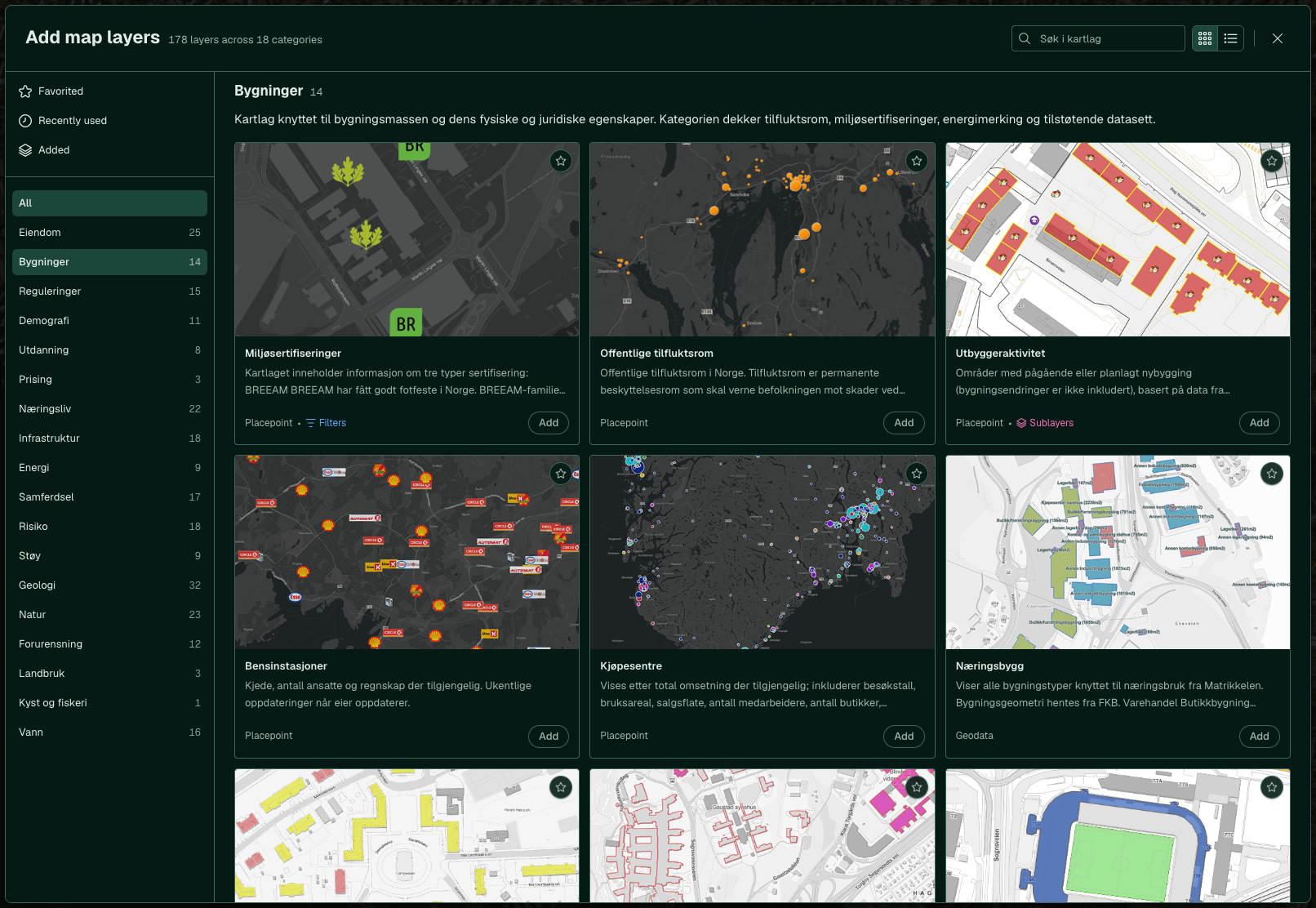Click the Bygninger section heading
The width and height of the screenshot is (1316, 908).
coord(269,91)
